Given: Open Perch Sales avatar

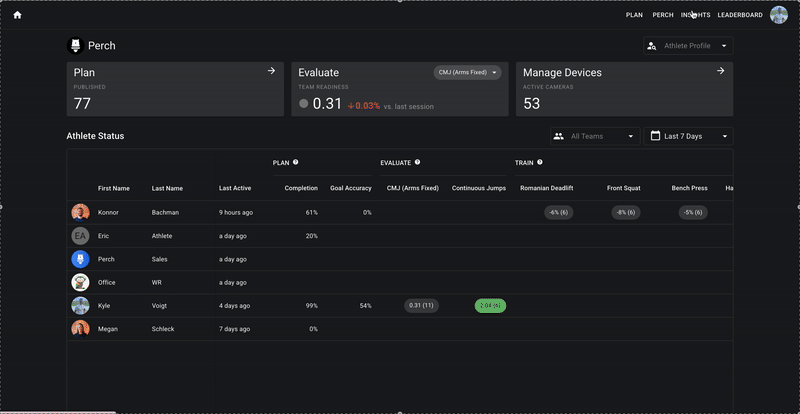Looking at the screenshot, I should coord(81,259).
